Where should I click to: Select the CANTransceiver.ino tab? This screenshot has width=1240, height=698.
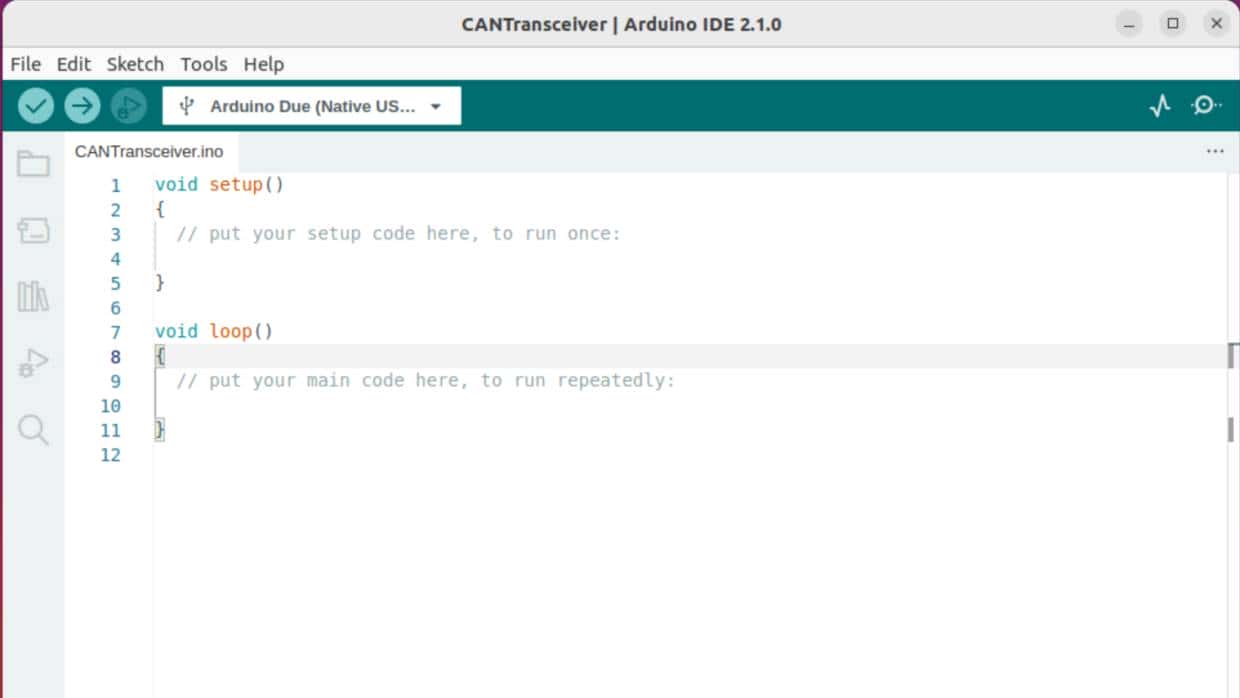point(150,151)
